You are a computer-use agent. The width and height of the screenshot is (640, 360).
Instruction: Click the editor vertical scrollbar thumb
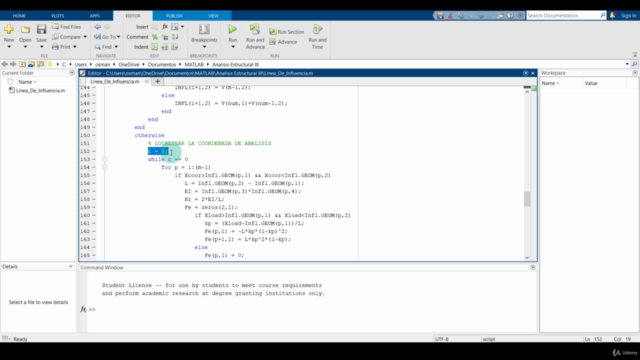(x=527, y=199)
